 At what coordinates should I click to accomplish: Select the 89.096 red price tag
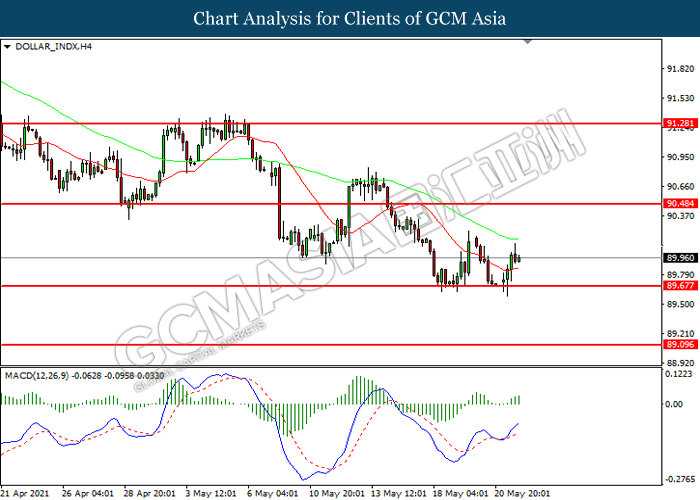pos(680,345)
